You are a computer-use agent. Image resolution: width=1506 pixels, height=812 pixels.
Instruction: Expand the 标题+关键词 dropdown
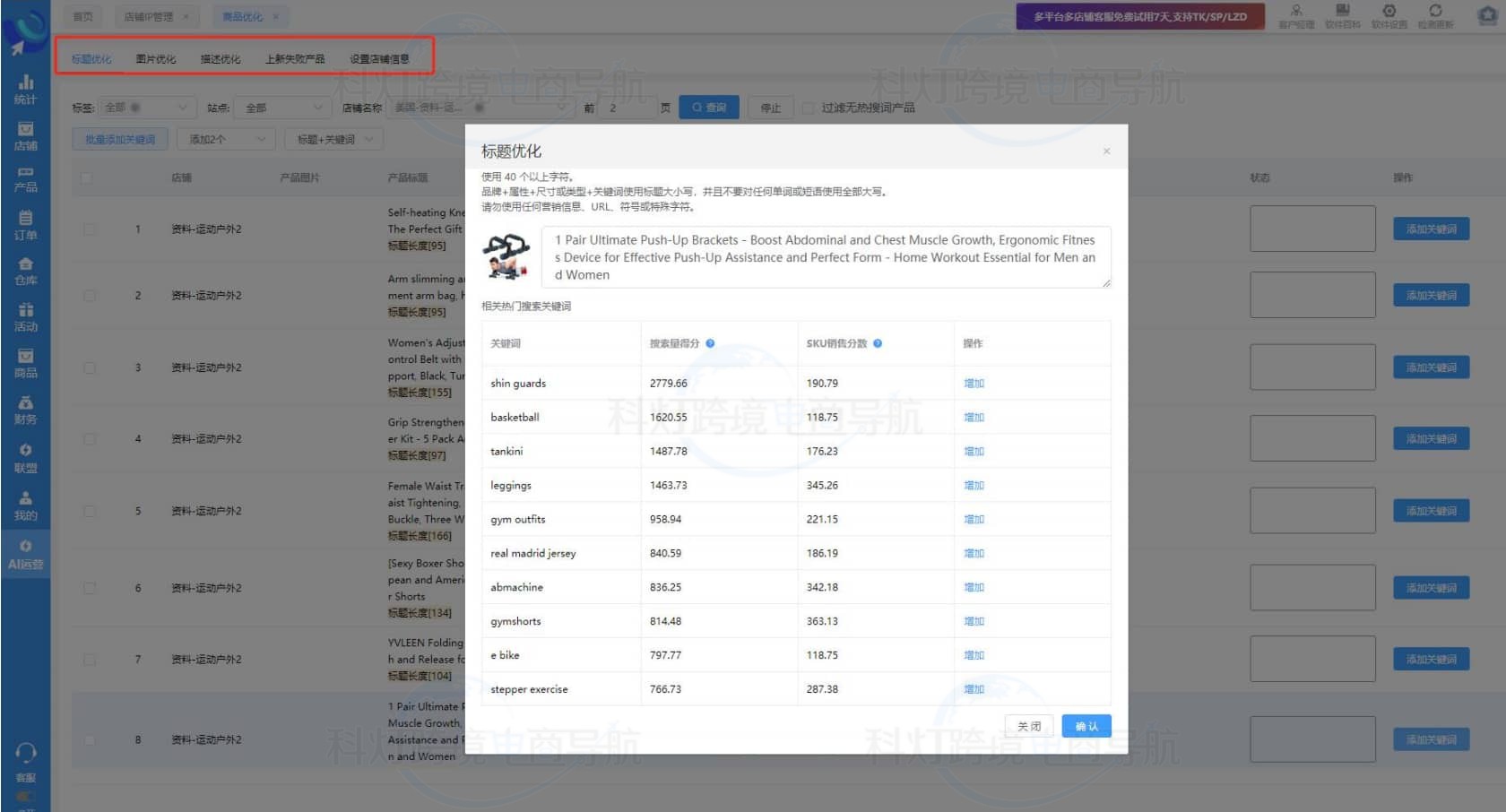(333, 140)
